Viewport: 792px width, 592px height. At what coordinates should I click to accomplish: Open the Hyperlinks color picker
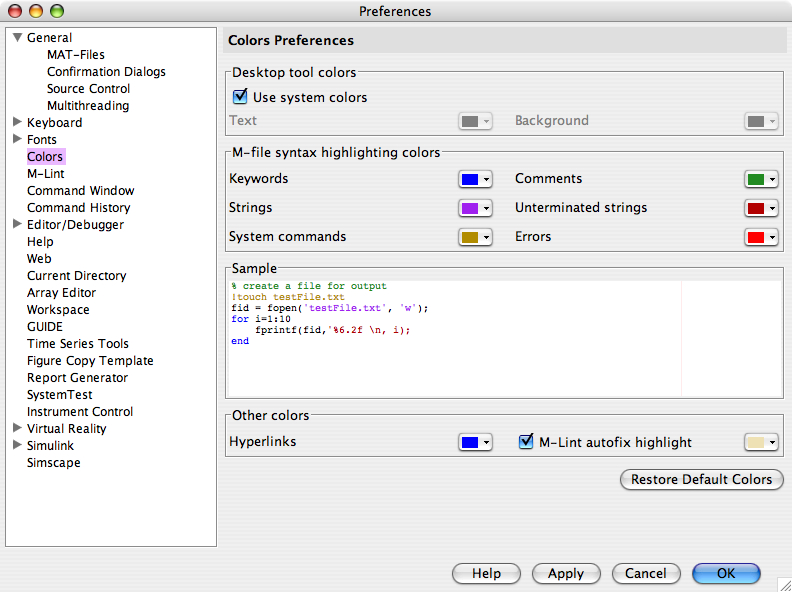point(475,442)
